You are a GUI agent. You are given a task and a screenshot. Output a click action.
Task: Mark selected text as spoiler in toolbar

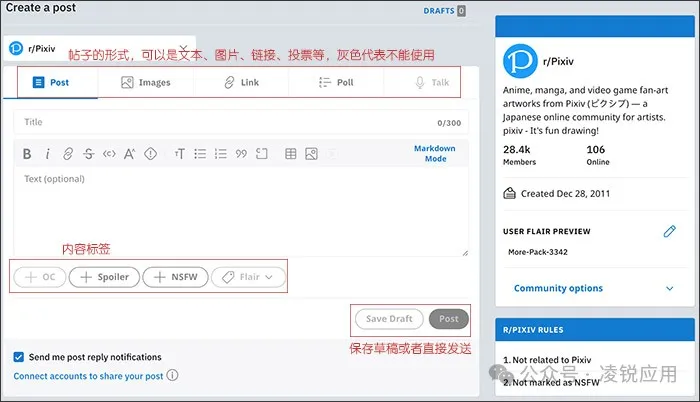point(150,154)
